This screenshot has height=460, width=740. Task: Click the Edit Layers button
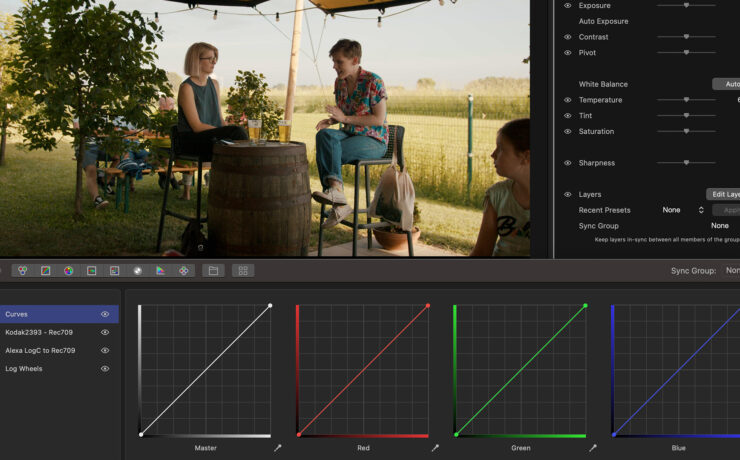723,194
